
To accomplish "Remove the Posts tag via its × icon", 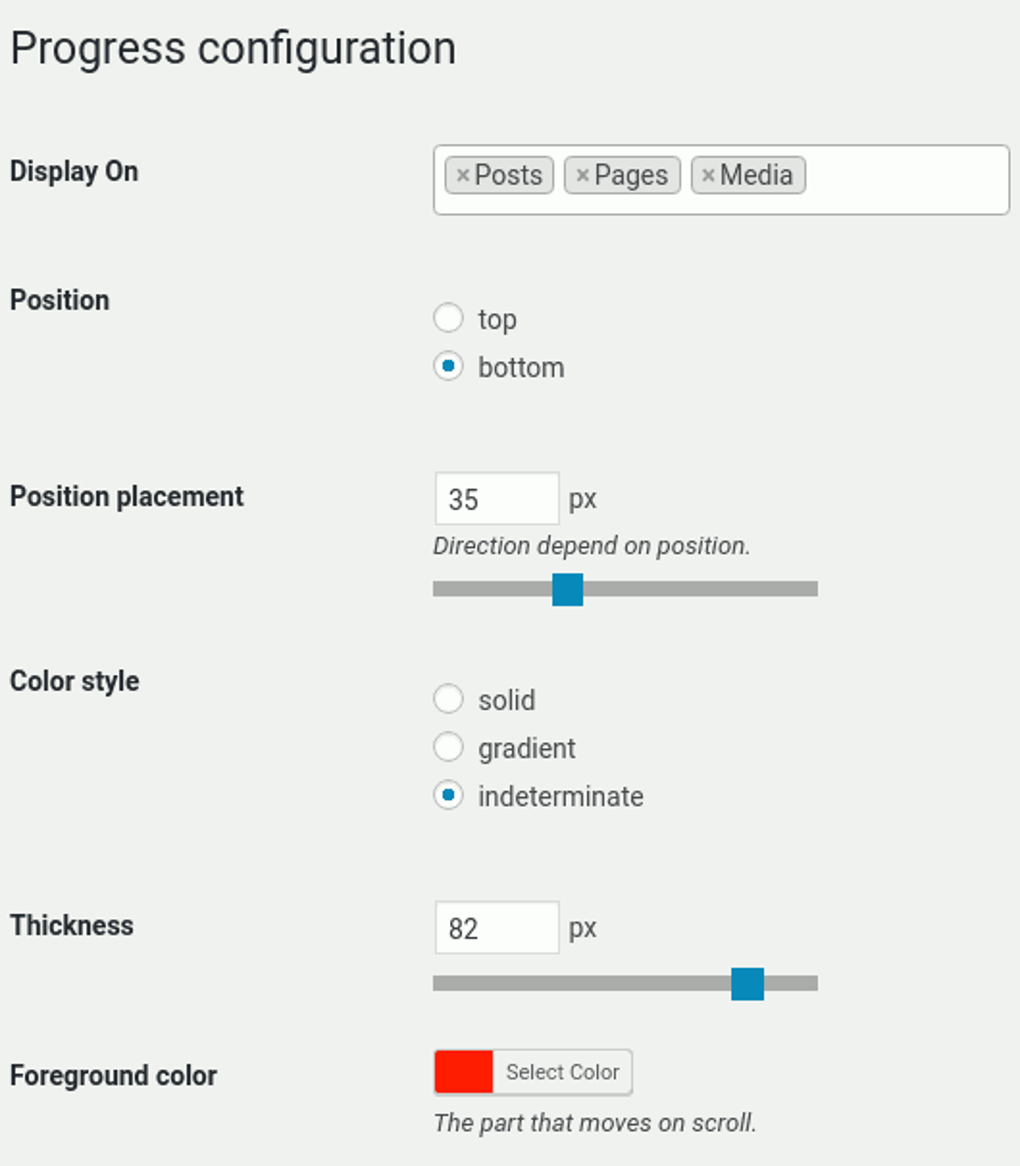I will coord(462,175).
